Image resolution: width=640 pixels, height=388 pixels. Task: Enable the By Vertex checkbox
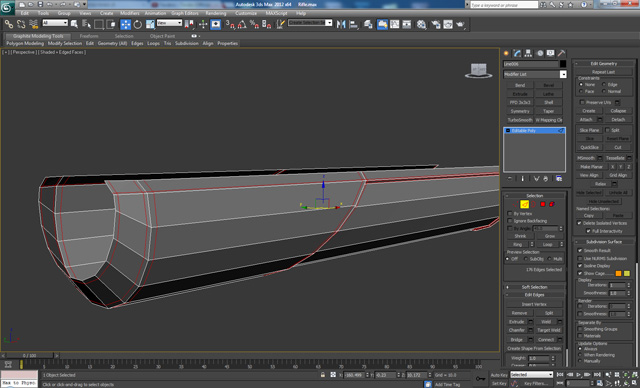click(510, 213)
